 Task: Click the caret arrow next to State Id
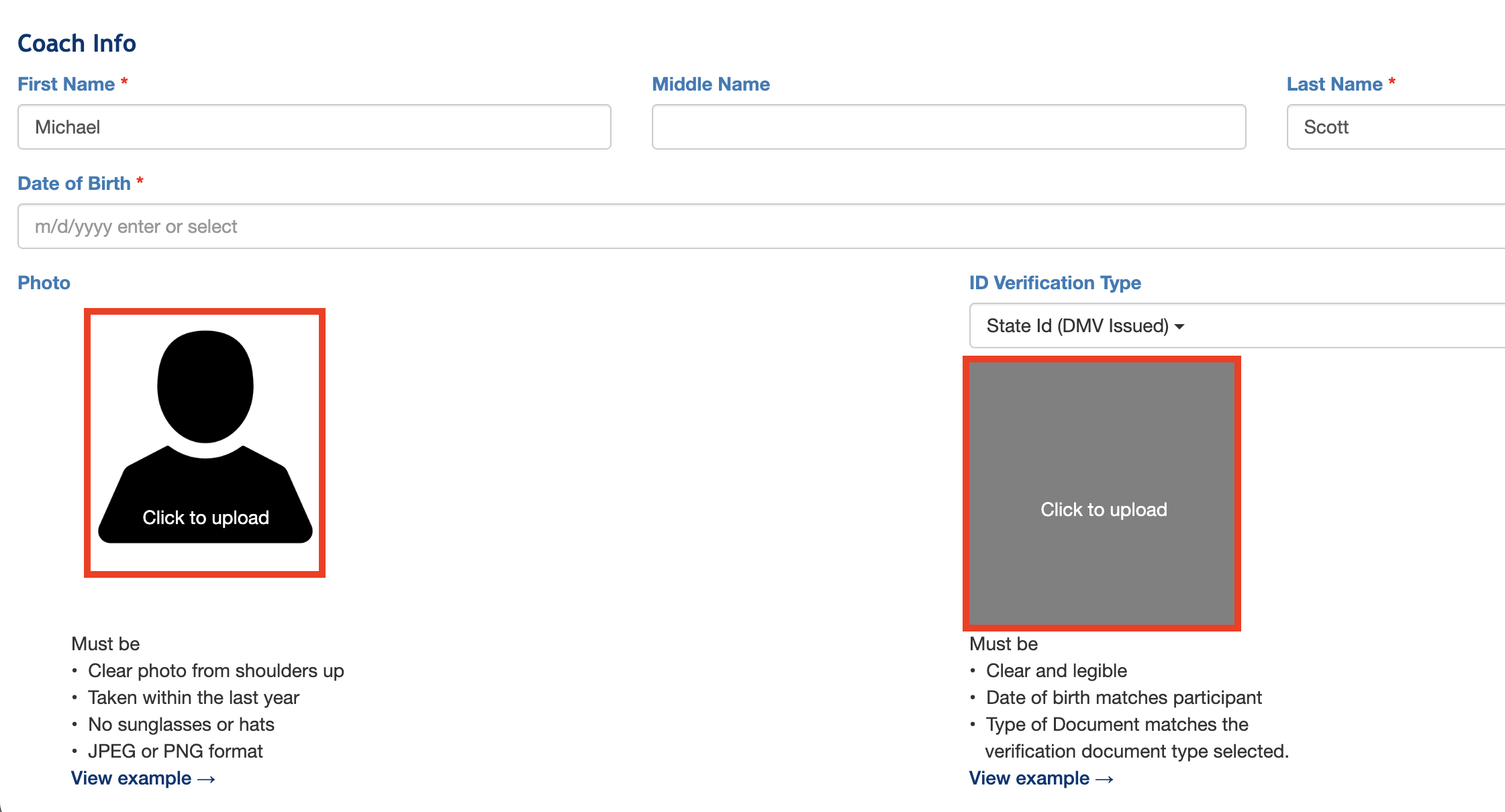pyautogui.click(x=1179, y=327)
